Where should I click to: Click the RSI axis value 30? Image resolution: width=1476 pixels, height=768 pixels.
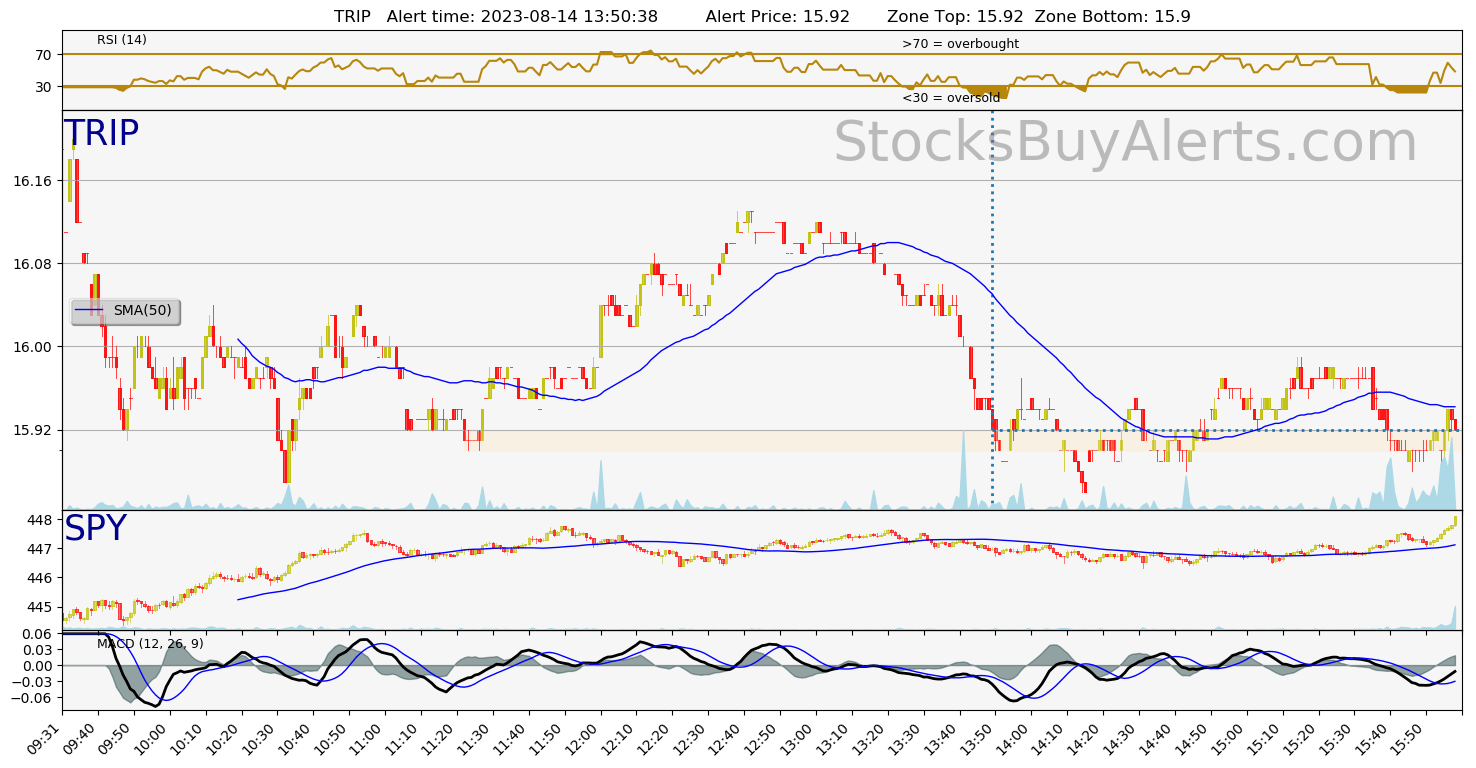(43, 87)
